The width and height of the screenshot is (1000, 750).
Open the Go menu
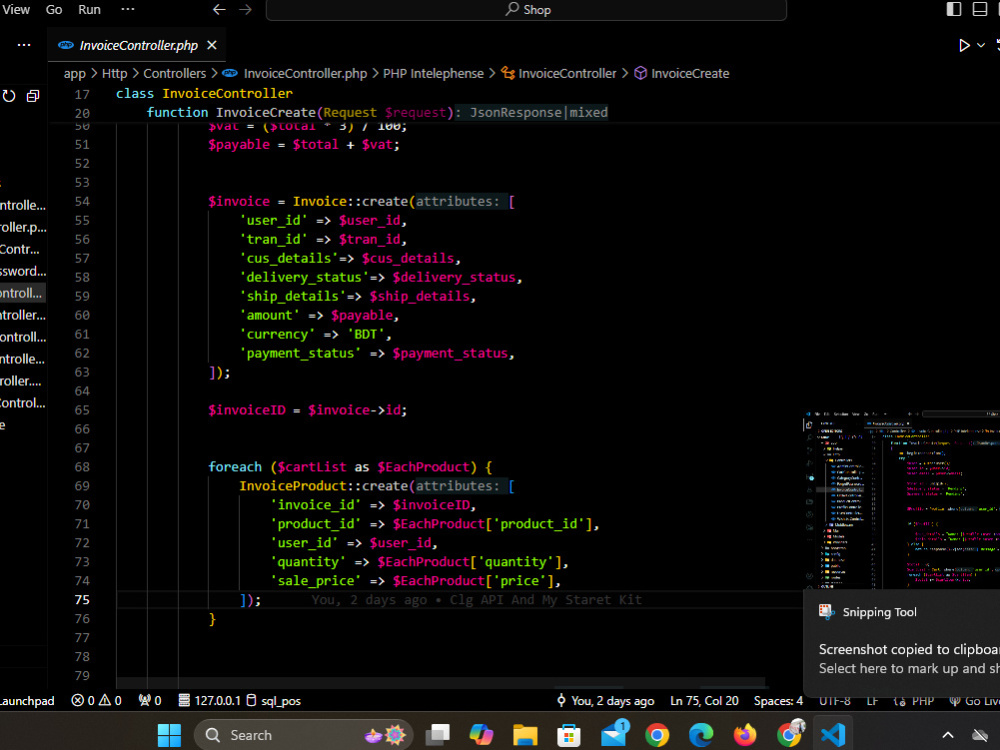[x=54, y=10]
